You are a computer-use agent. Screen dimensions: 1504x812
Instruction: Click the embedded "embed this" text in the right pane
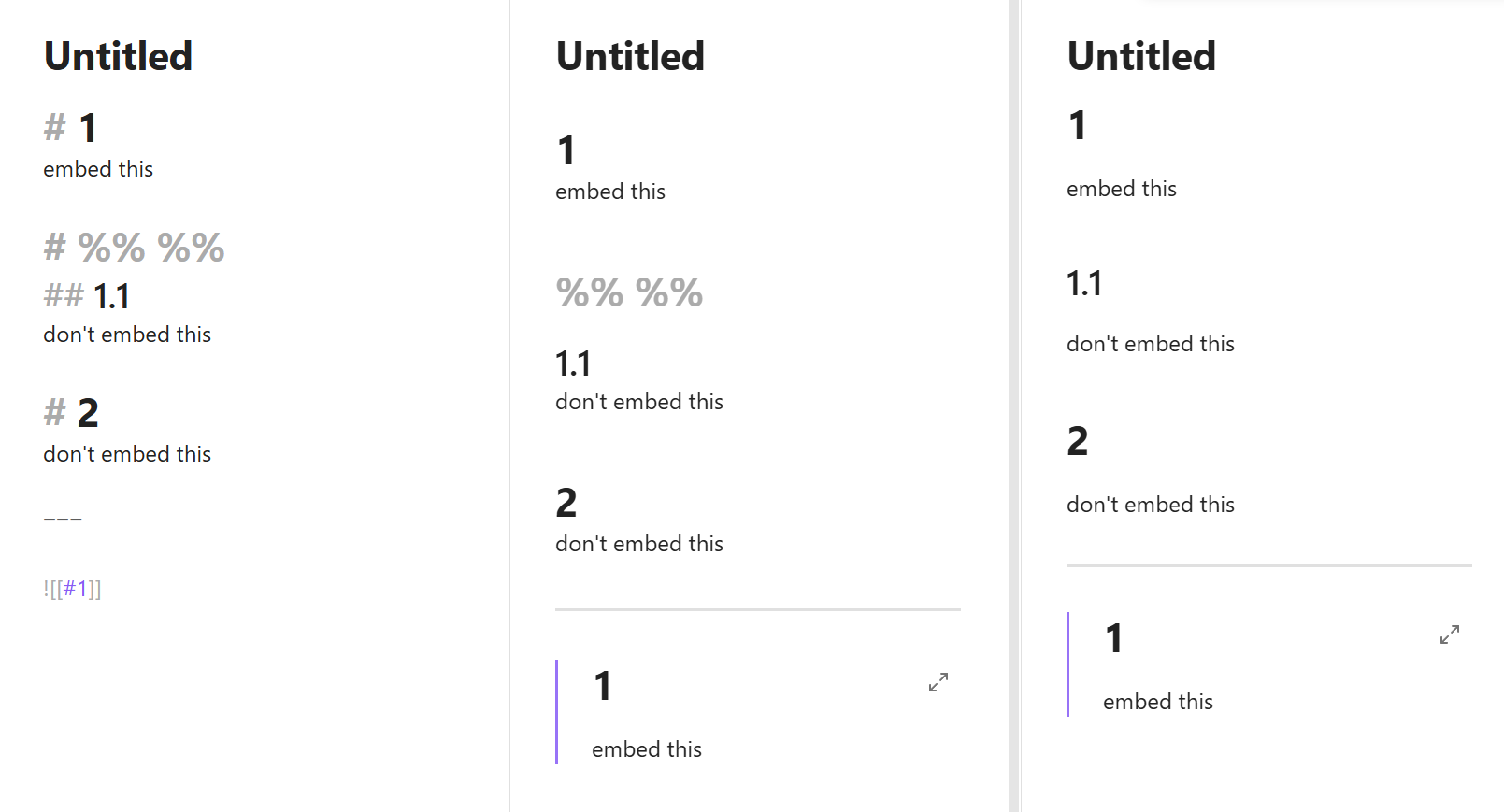[x=1157, y=702]
